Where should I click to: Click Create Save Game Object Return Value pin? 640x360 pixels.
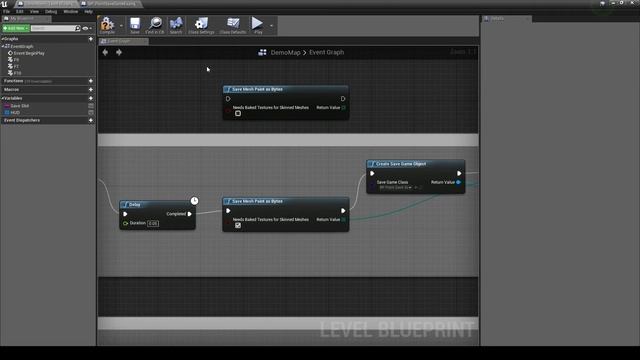coord(458,182)
